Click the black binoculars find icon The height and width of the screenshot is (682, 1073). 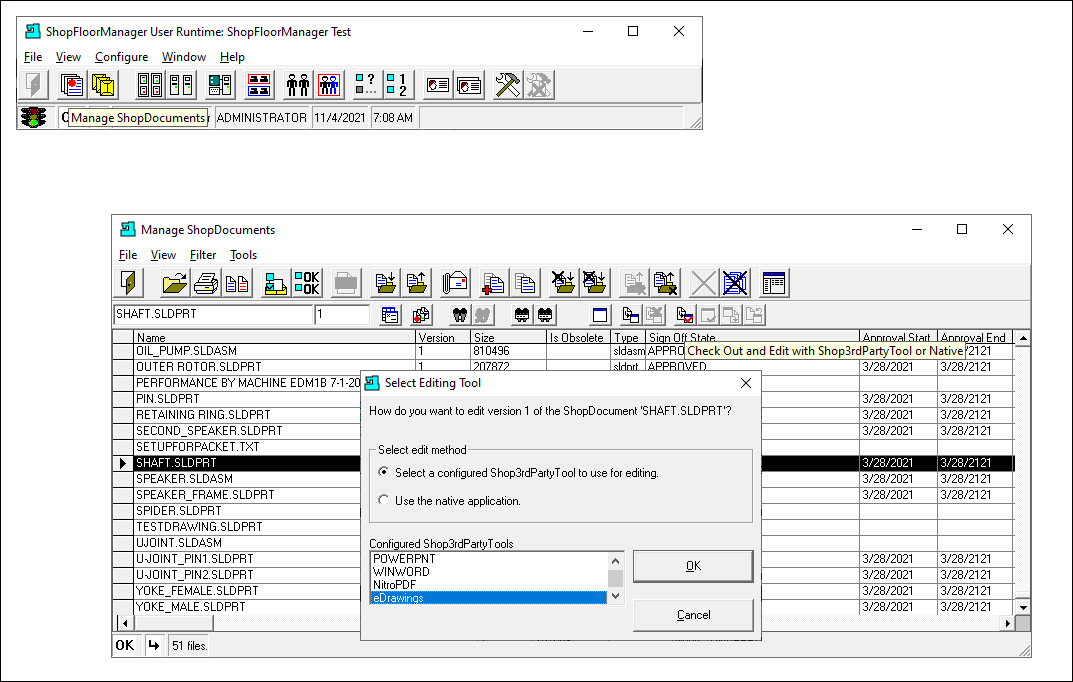tap(460, 315)
